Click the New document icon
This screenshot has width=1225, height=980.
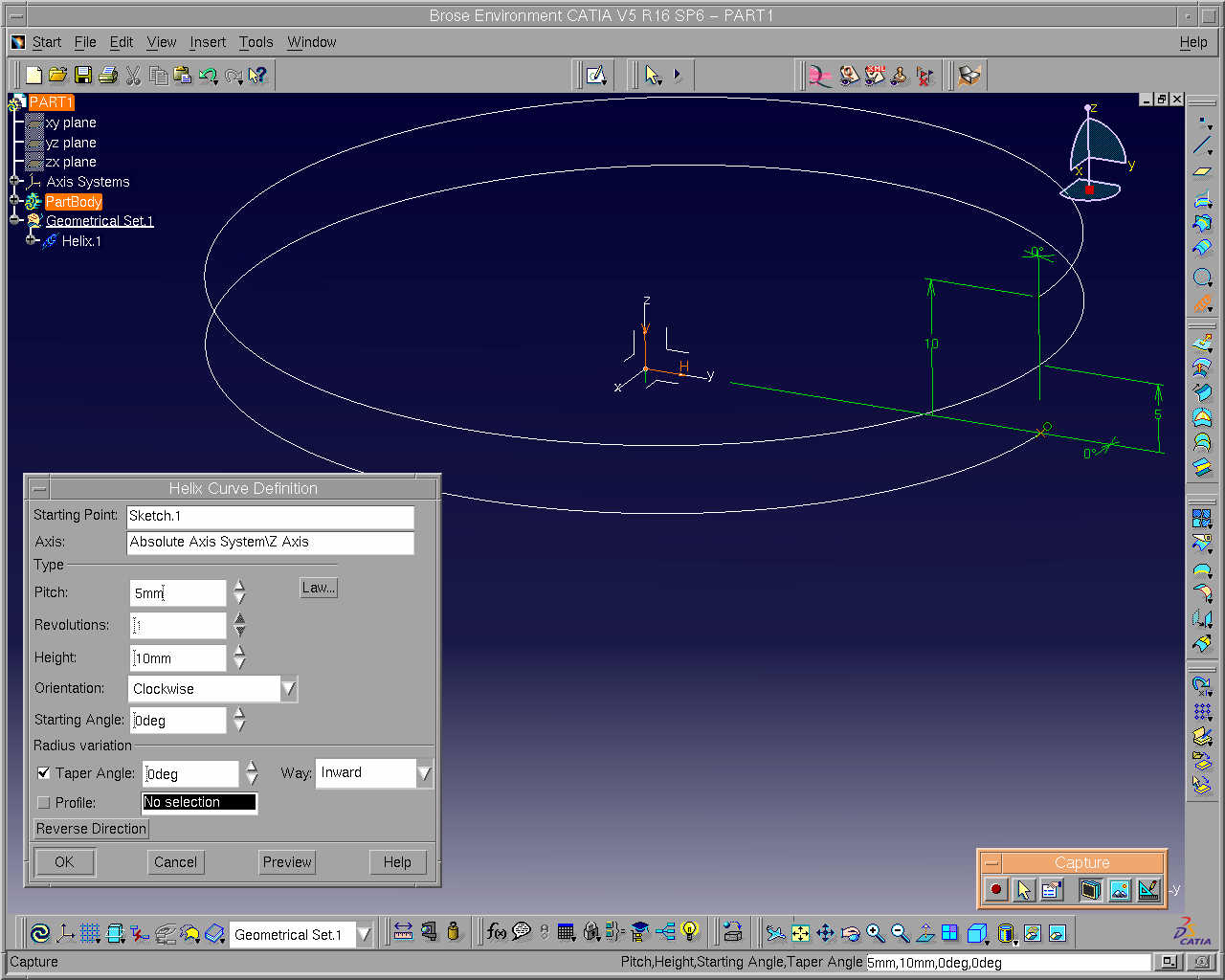point(34,75)
